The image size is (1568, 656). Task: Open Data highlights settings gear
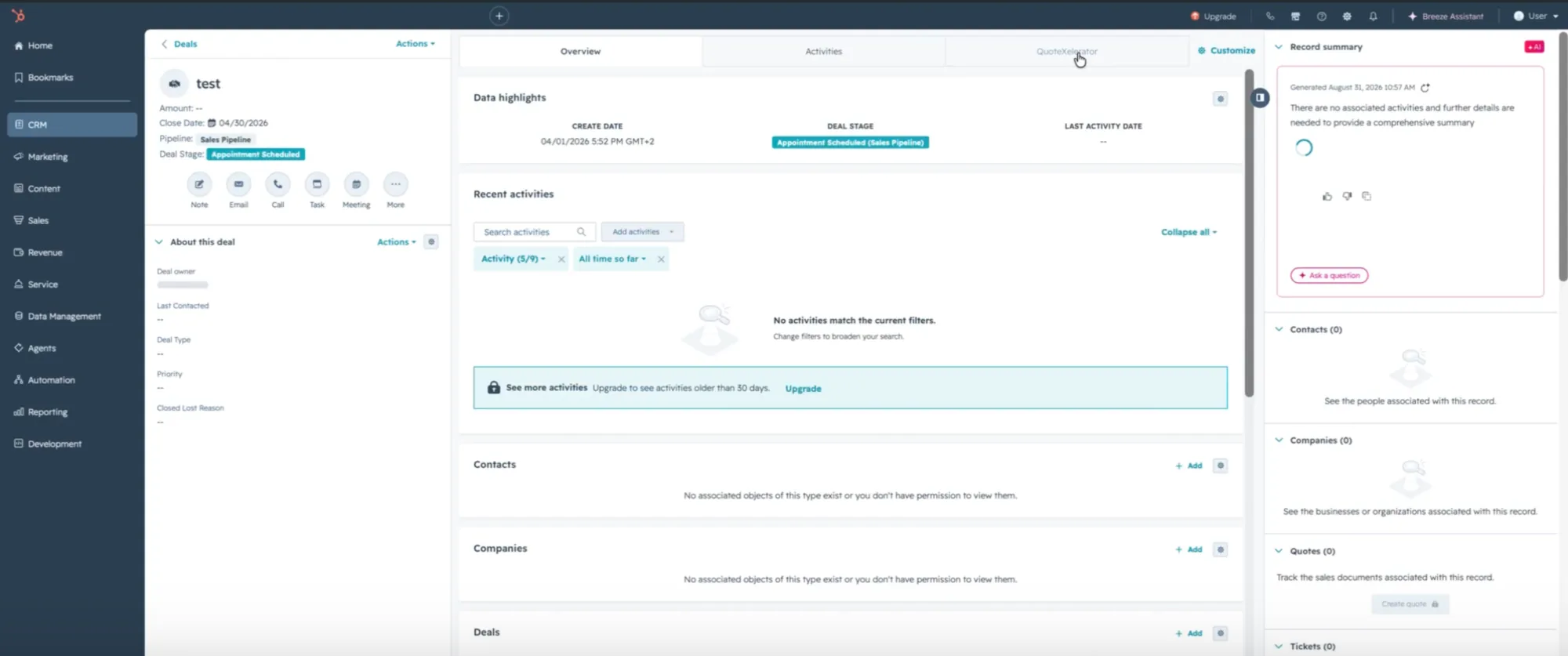click(x=1220, y=99)
